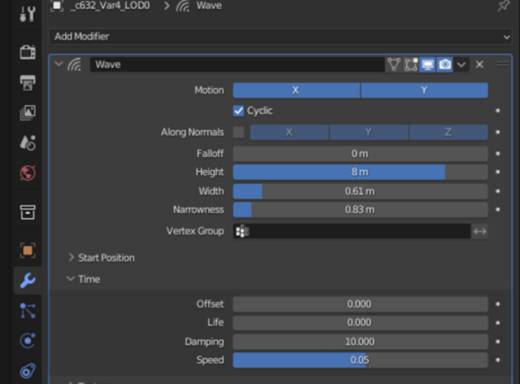Image resolution: width=520 pixels, height=384 pixels.
Task: Click the Speed slider
Action: [x=360, y=360]
